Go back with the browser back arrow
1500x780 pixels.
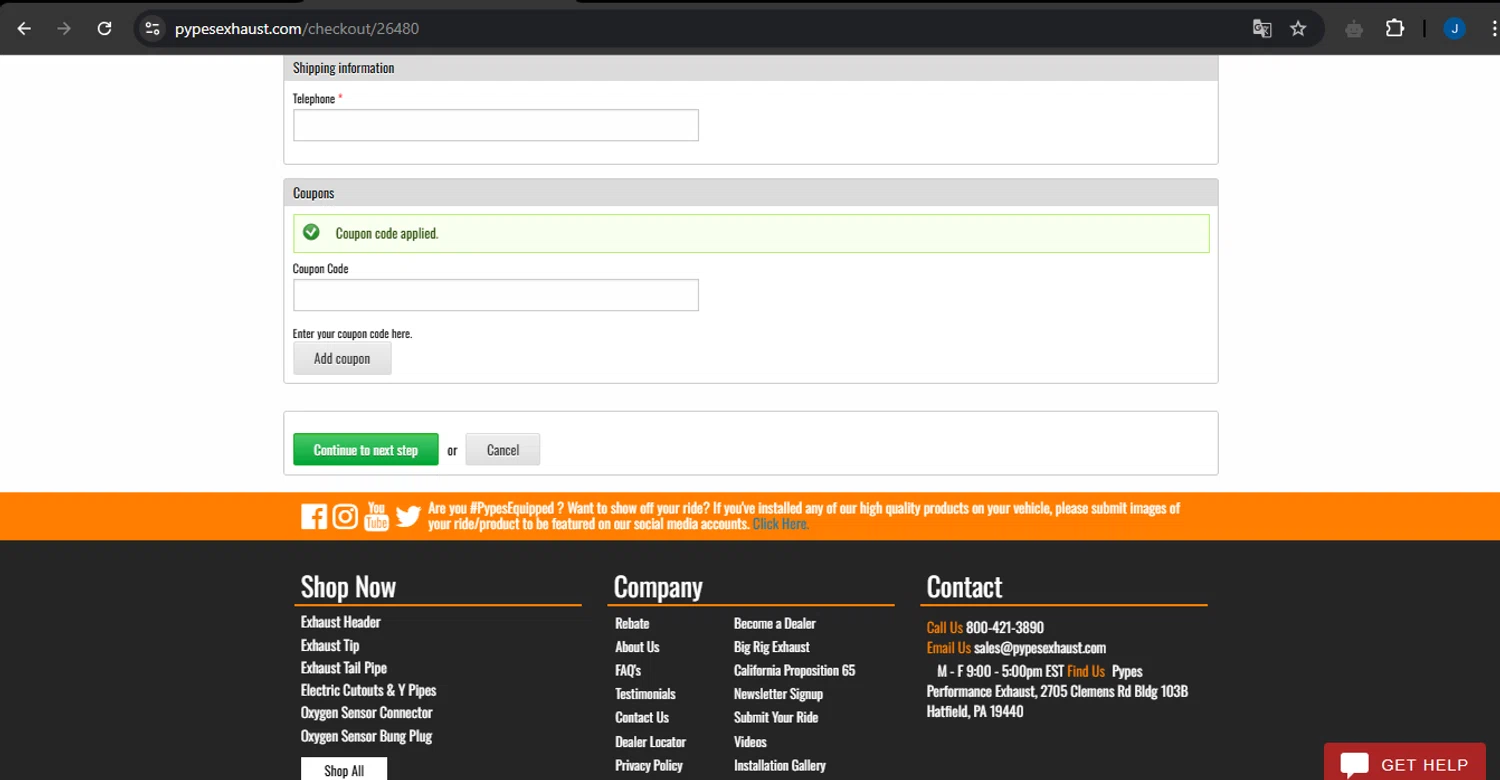coord(24,29)
